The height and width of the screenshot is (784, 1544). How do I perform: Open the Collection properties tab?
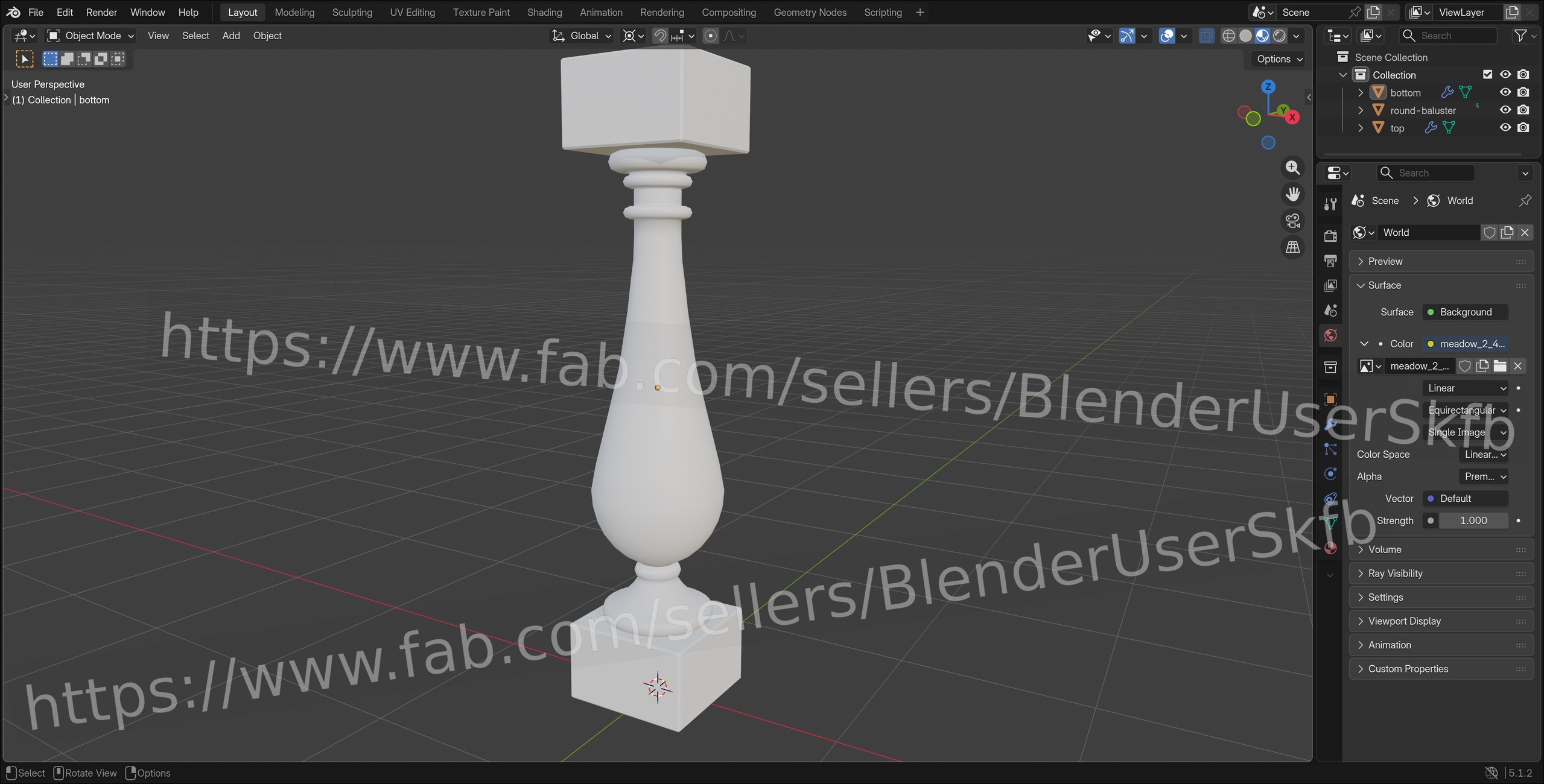coord(1330,367)
